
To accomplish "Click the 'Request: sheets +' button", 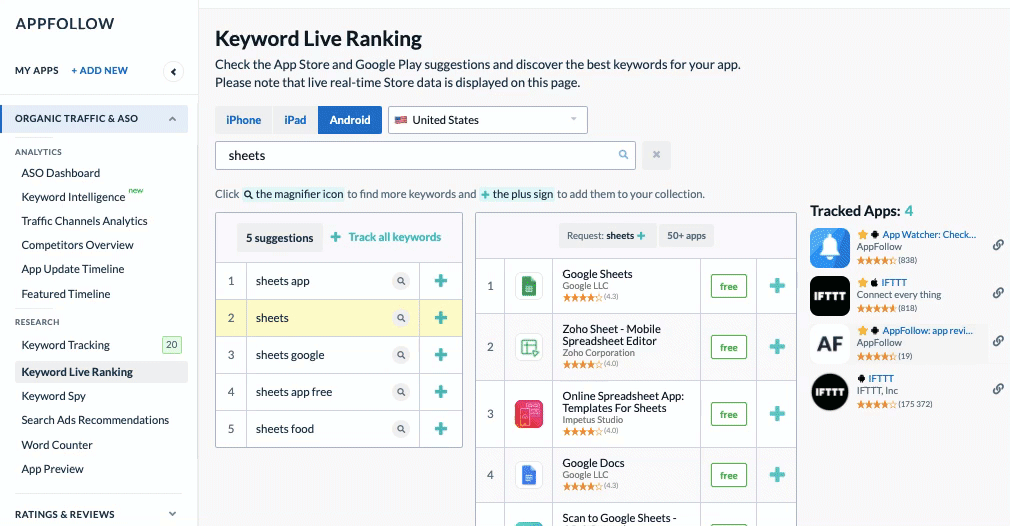I will (606, 236).
